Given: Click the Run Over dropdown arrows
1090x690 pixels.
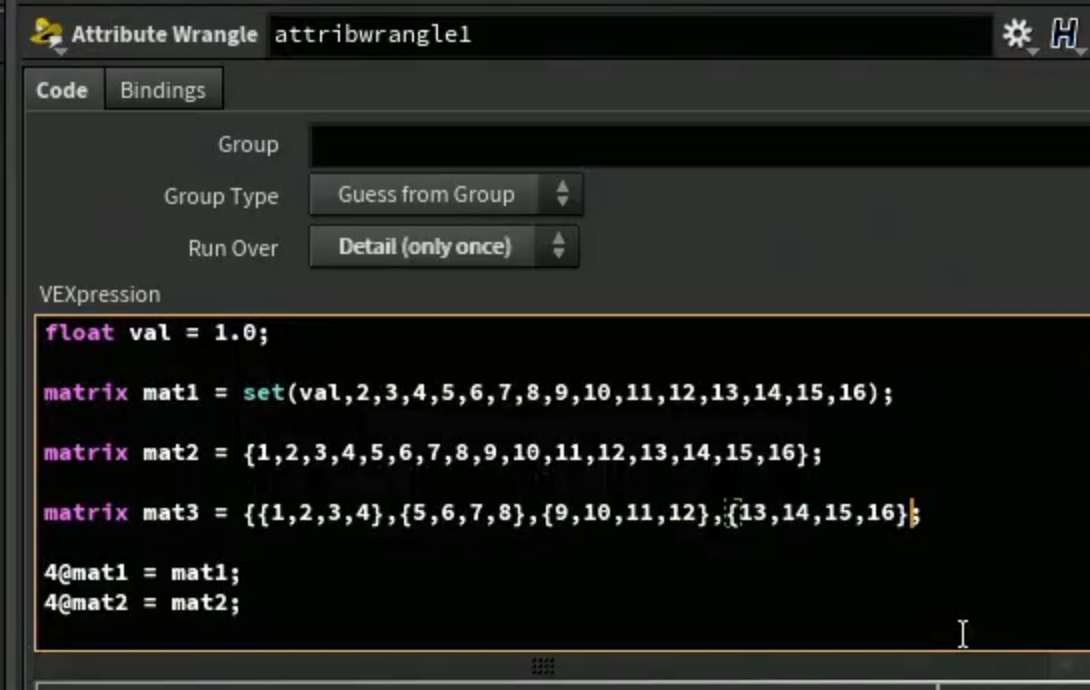Looking at the screenshot, I should [x=558, y=246].
